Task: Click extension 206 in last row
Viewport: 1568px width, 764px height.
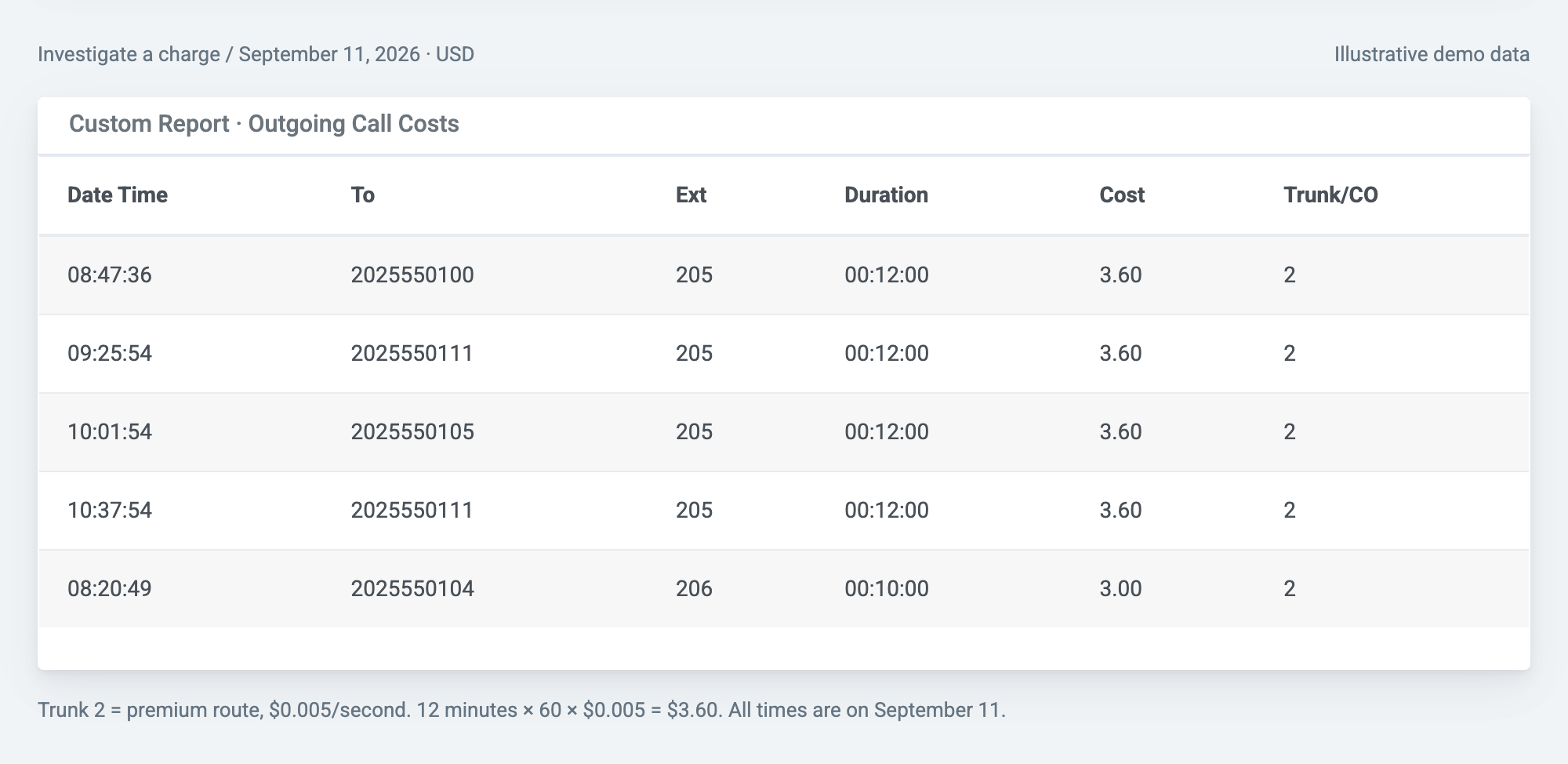Action: coord(694,589)
